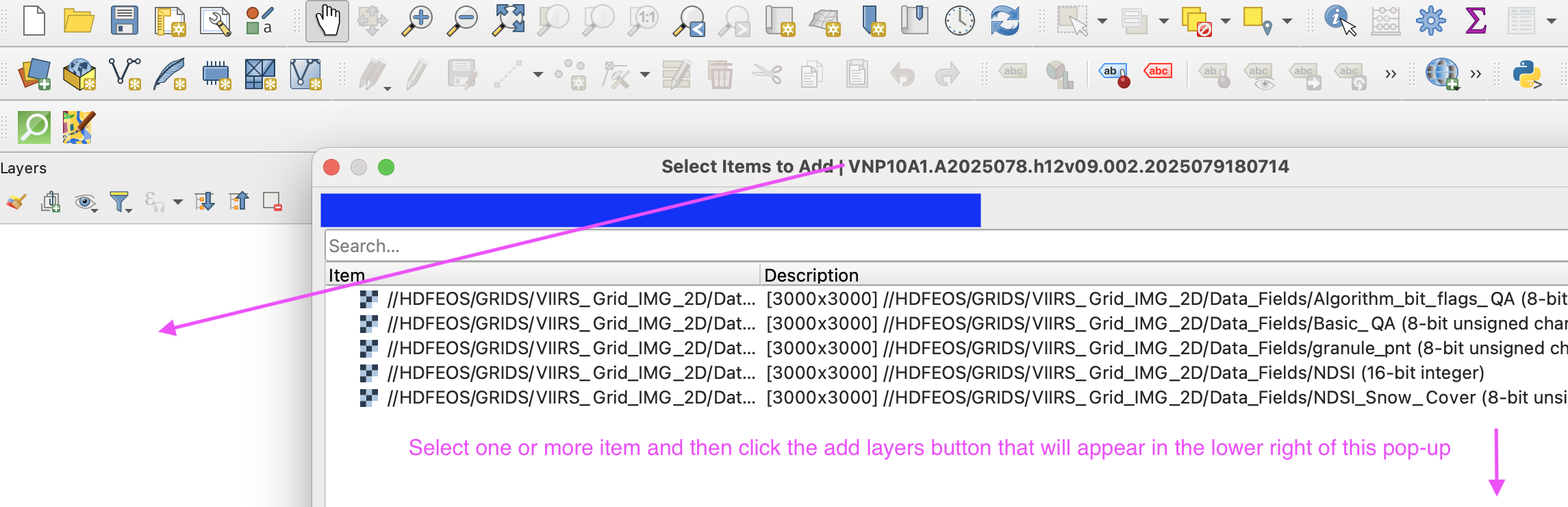Zoom out with the minus magnifier
1568x507 pixels.
click(x=462, y=21)
